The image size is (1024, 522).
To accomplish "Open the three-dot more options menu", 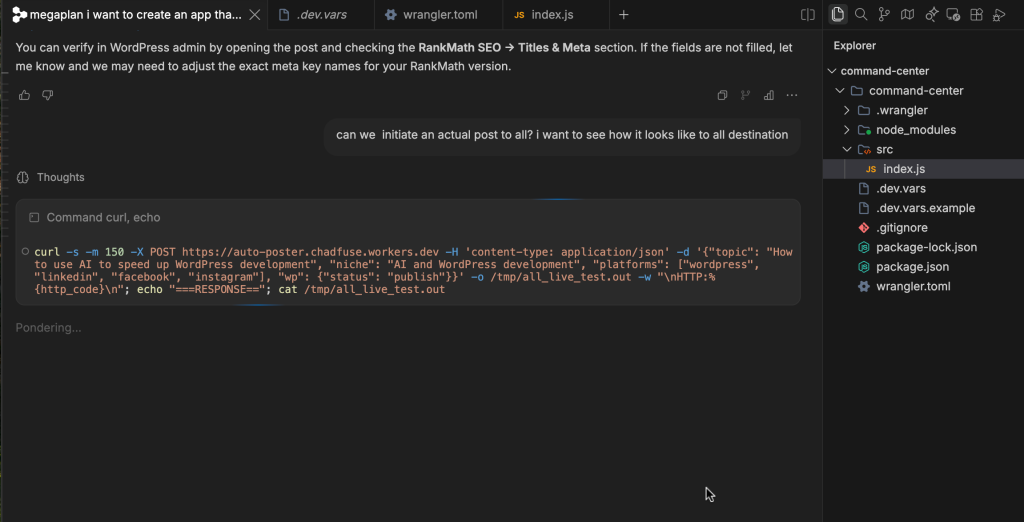I will click(x=792, y=95).
